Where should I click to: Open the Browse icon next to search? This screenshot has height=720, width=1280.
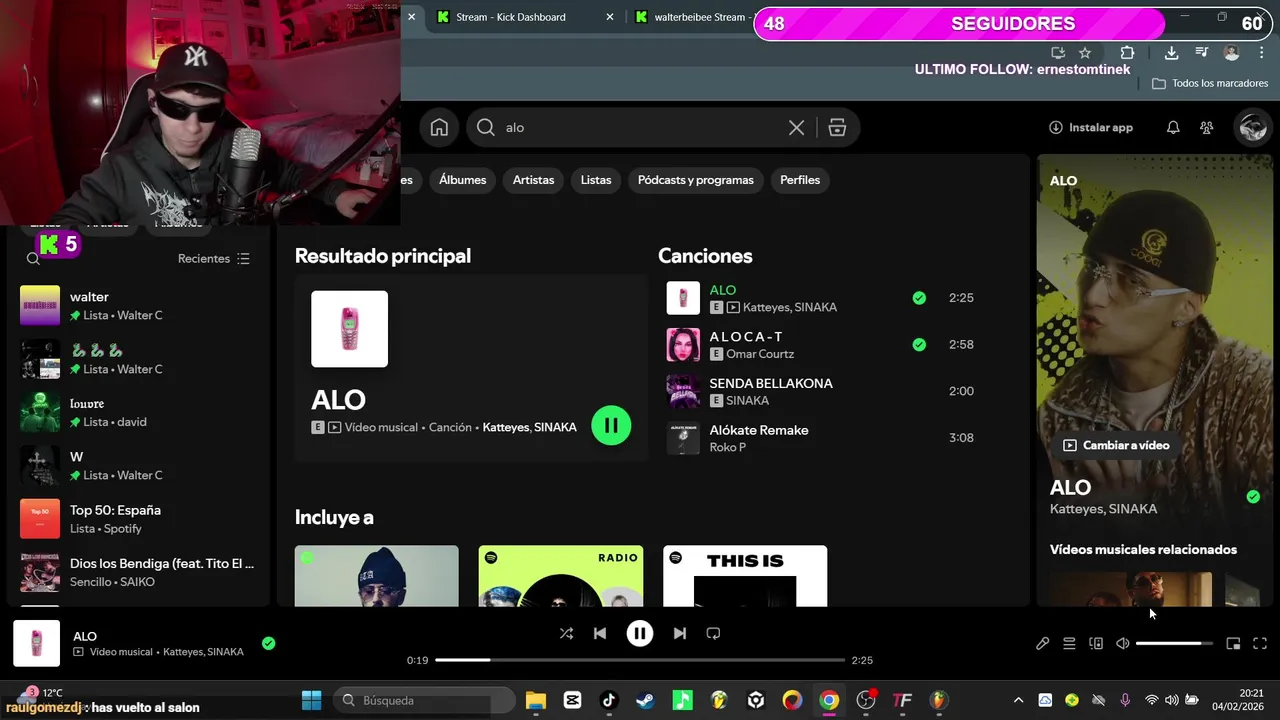tap(837, 127)
